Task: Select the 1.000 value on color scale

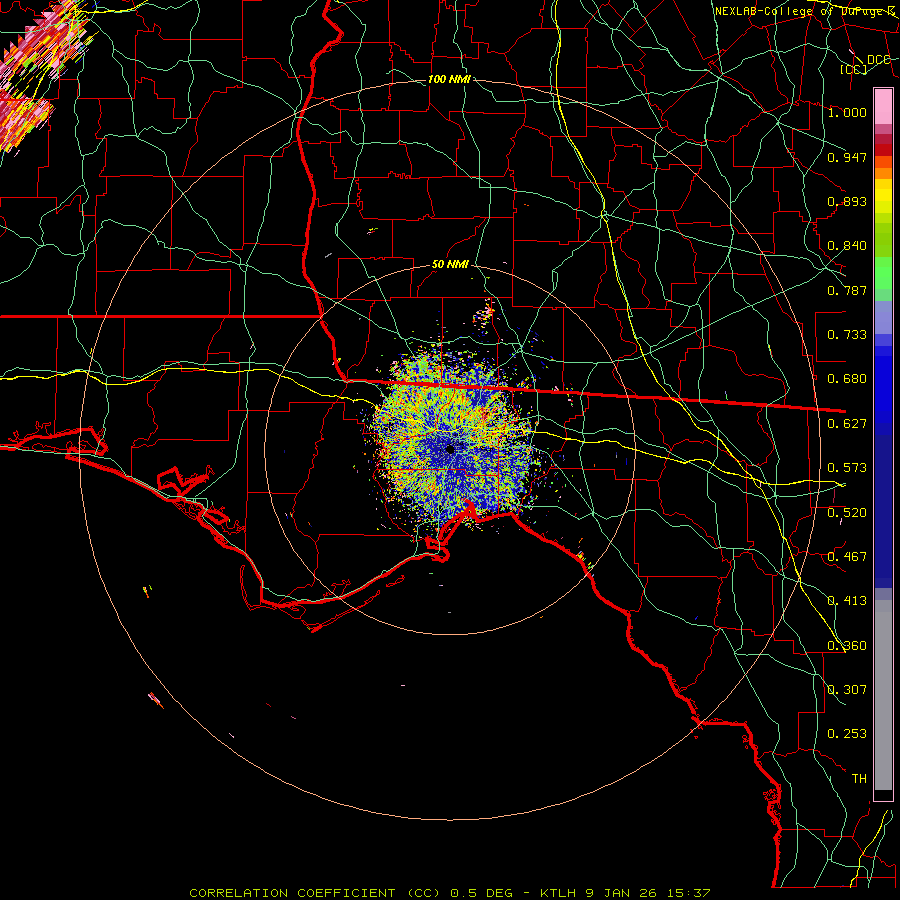Action: [x=847, y=112]
